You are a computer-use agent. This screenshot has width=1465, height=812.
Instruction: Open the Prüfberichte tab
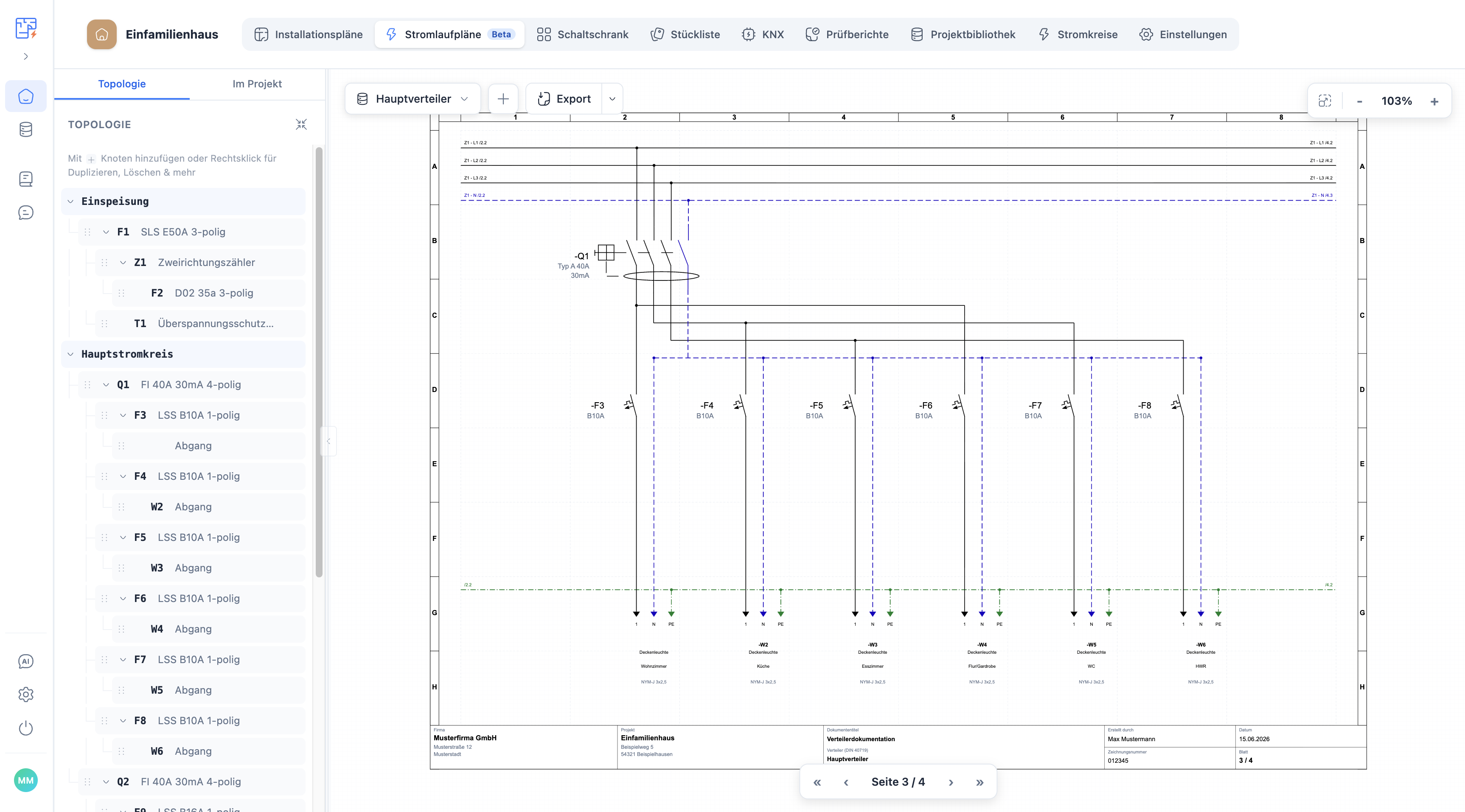coord(847,34)
